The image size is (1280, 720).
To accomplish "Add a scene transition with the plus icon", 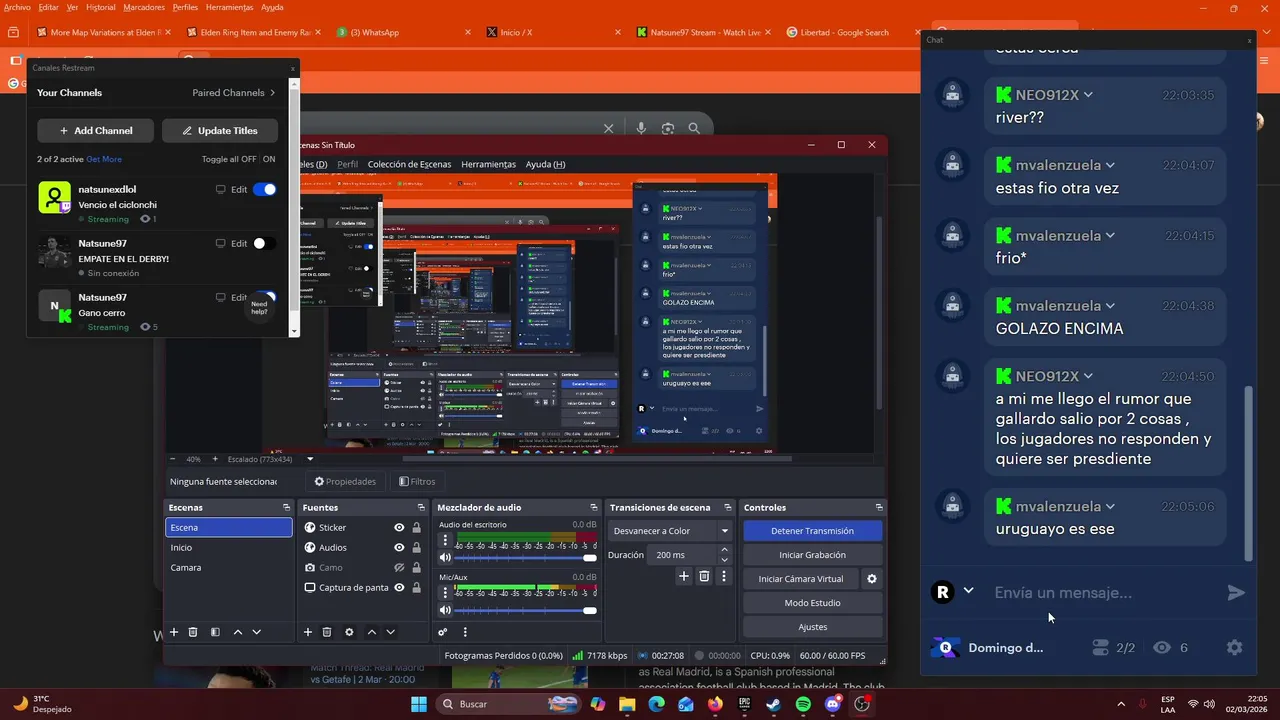I will 684,576.
